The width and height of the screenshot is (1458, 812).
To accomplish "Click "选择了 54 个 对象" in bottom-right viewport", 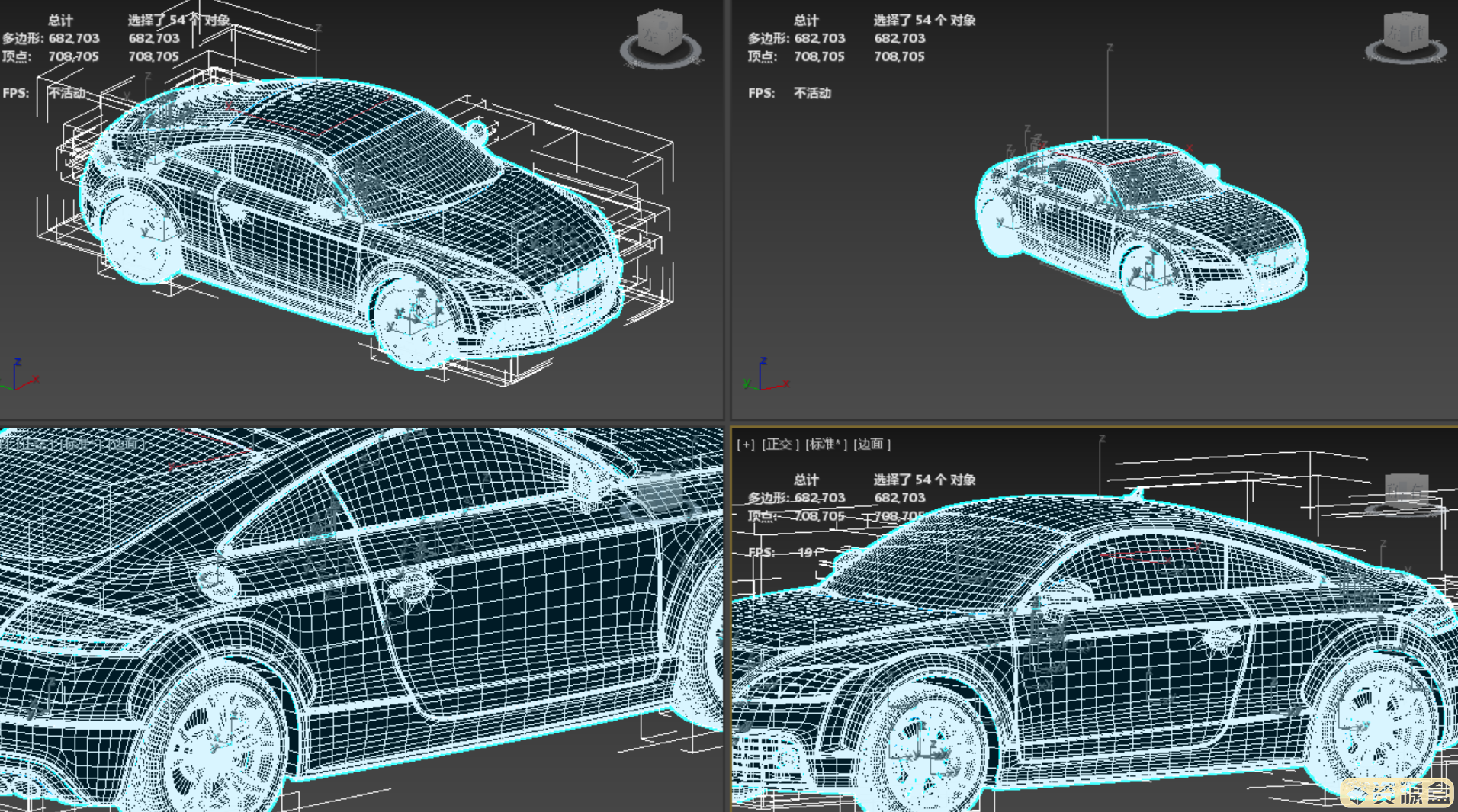I will click(924, 480).
